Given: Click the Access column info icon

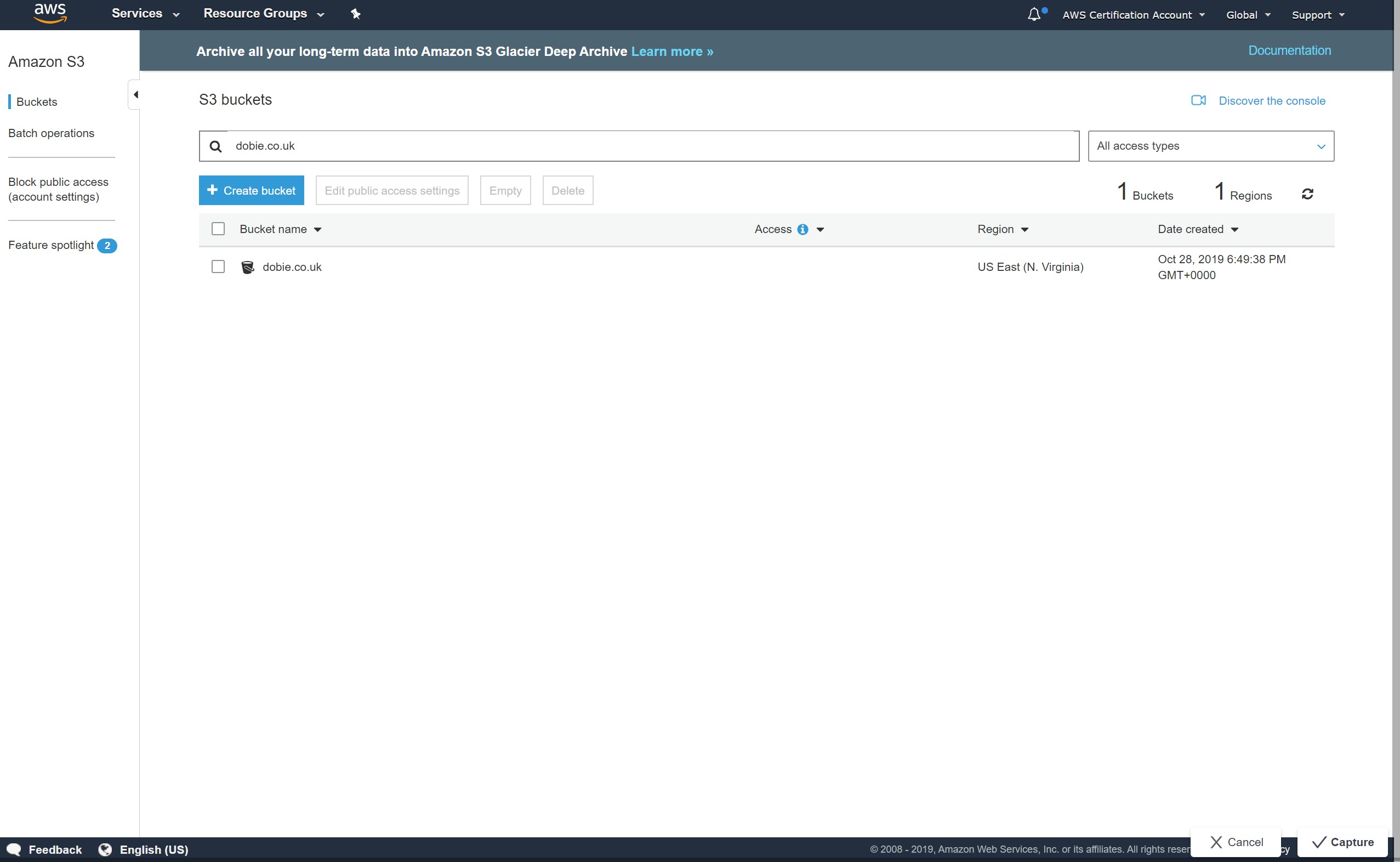Looking at the screenshot, I should tap(803, 229).
